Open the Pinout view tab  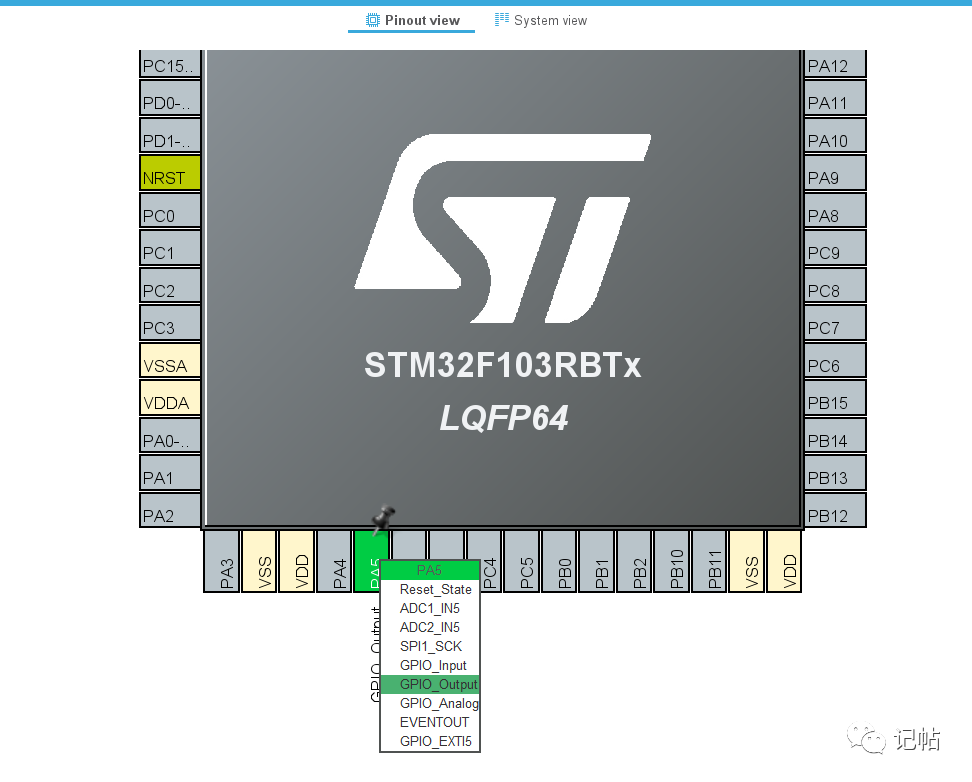click(412, 20)
